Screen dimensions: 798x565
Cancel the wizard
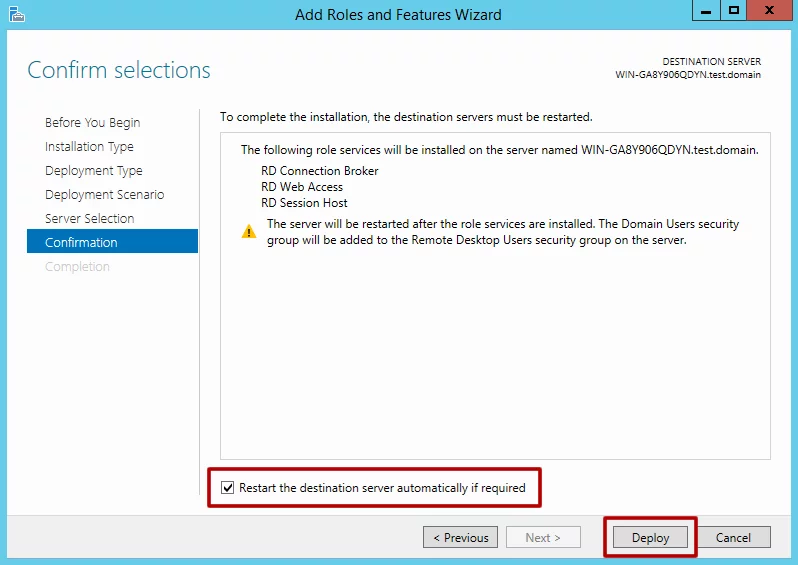pos(733,537)
